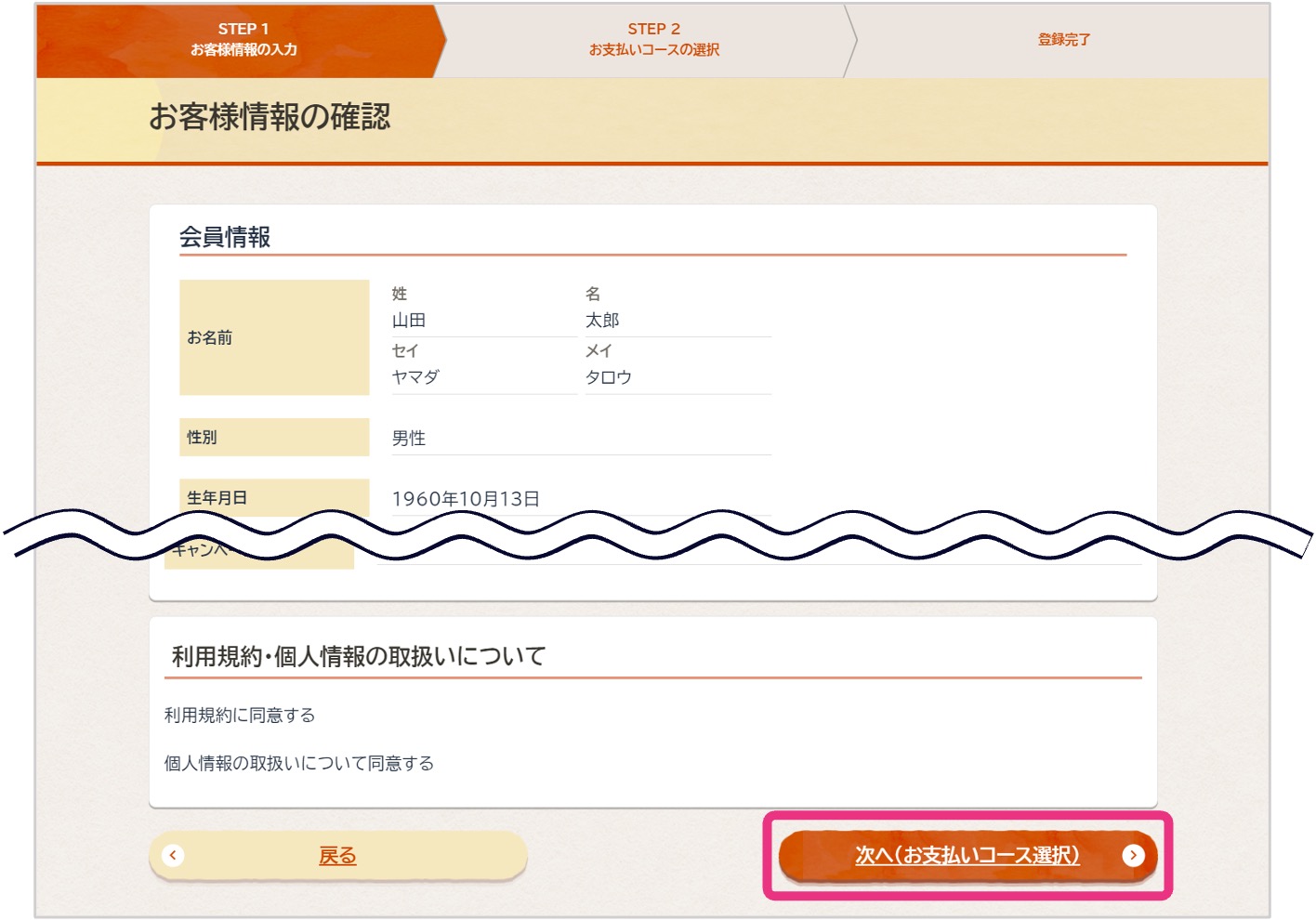Confirm 個人情報の取扱いについて同意する agreement
Viewport: 1316px width, 920px height.
(299, 764)
